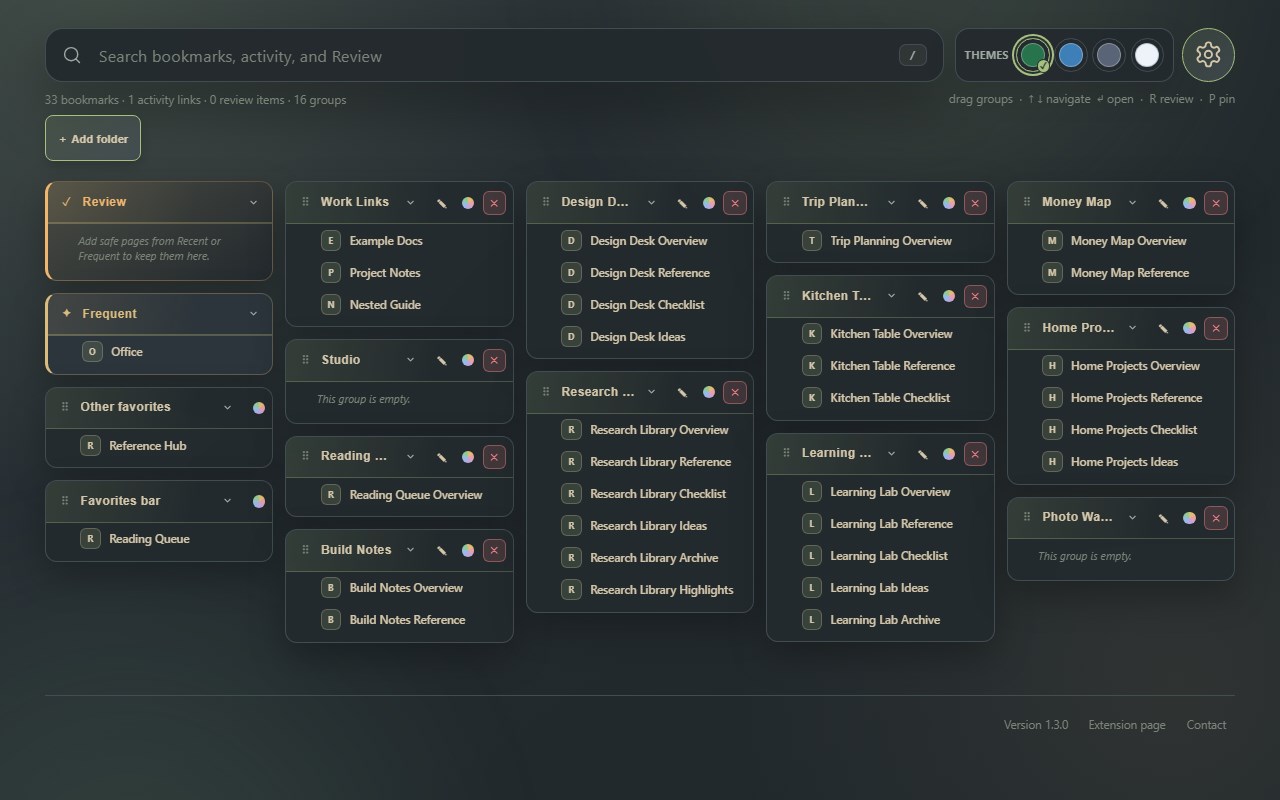
Task: Delete the Photo Wall group with red X
Action: click(1216, 518)
